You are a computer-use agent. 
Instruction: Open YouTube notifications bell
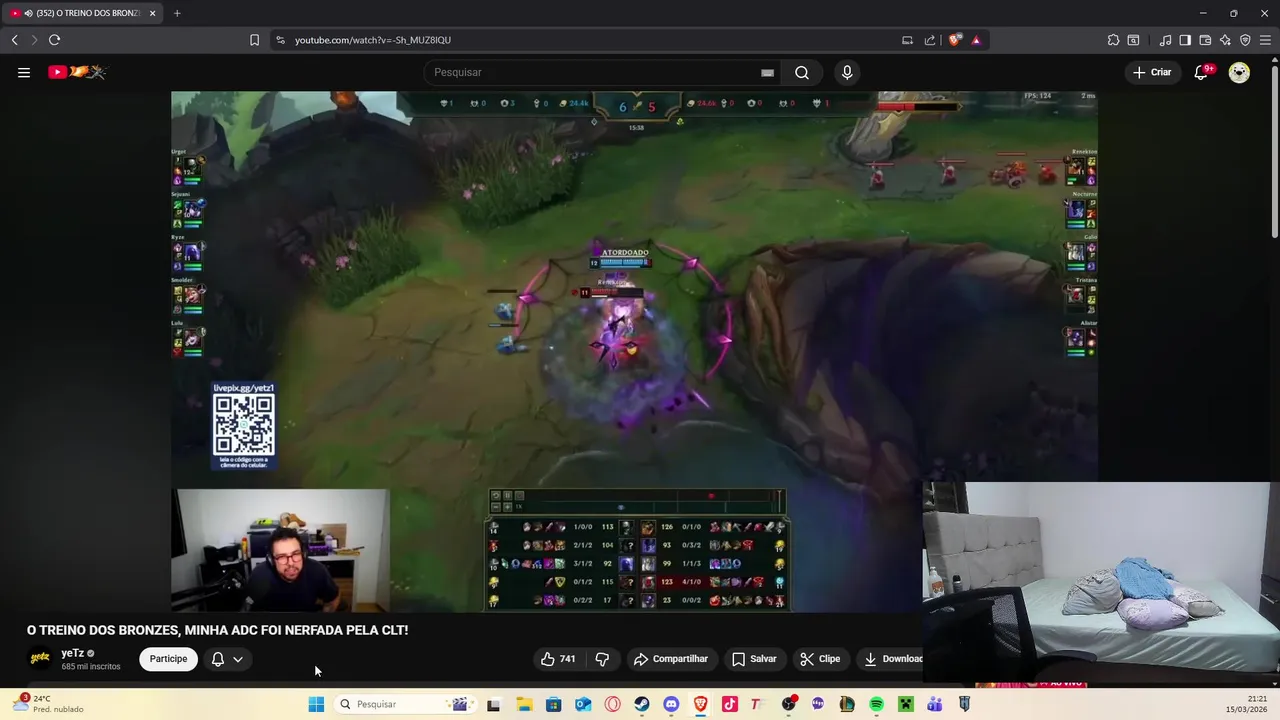click(1202, 72)
